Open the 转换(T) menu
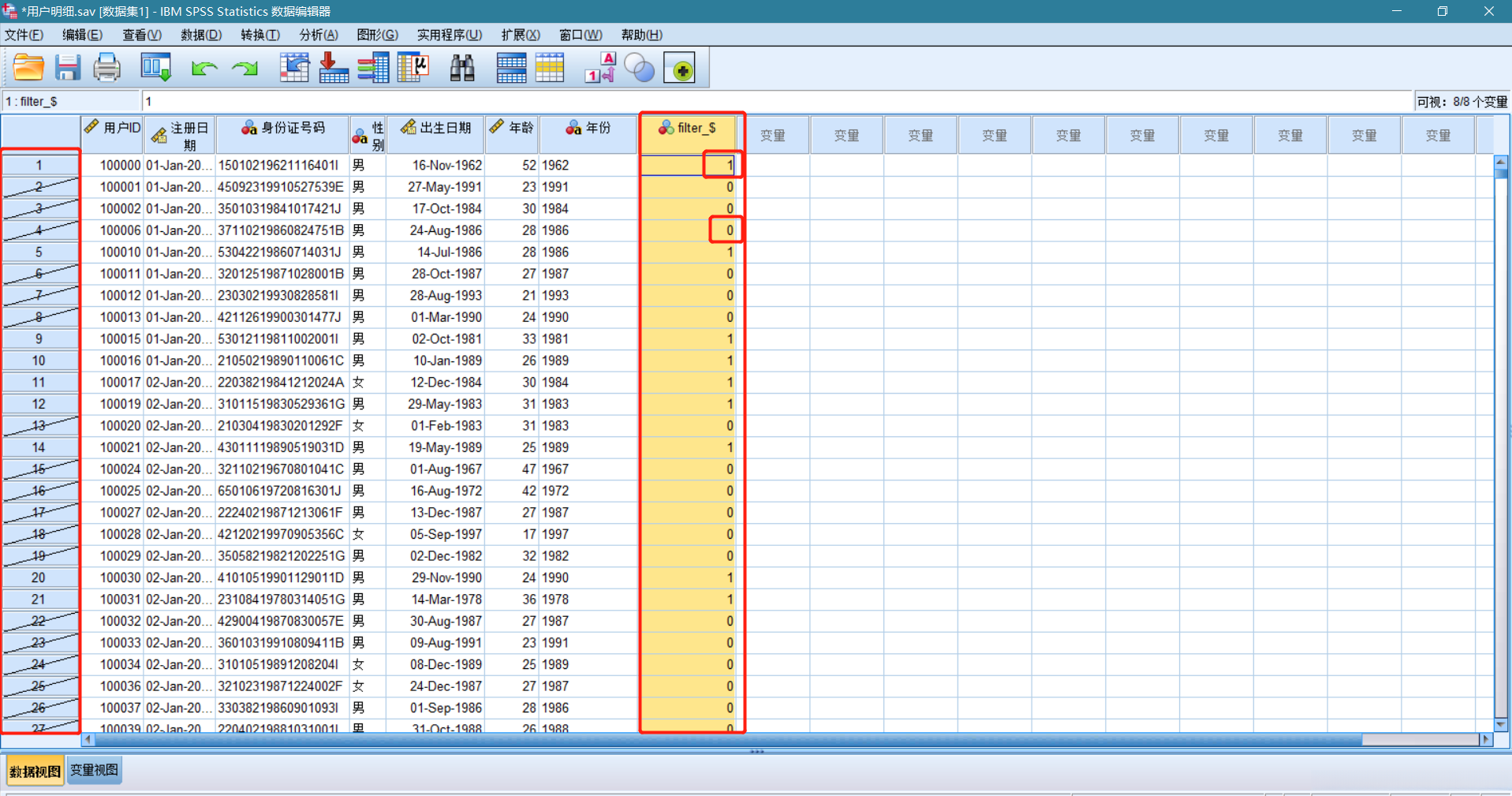 [260, 35]
